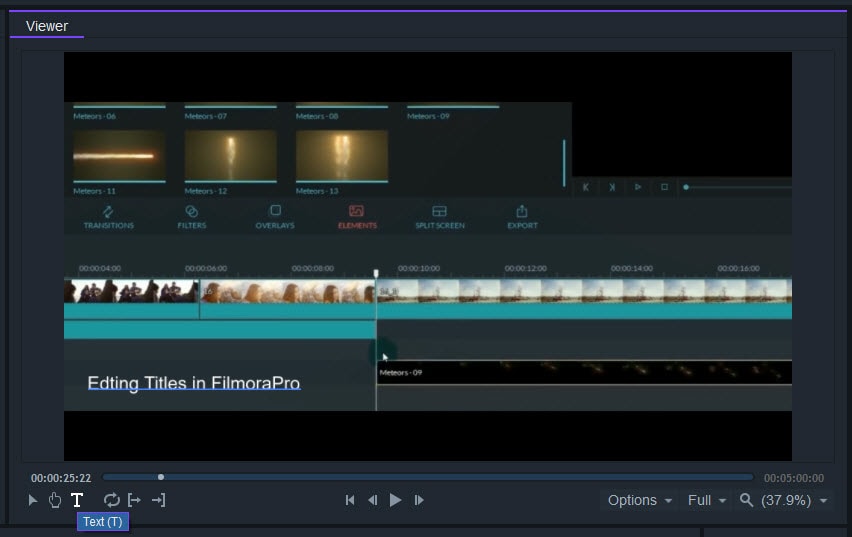Set the Out point marker

point(158,500)
